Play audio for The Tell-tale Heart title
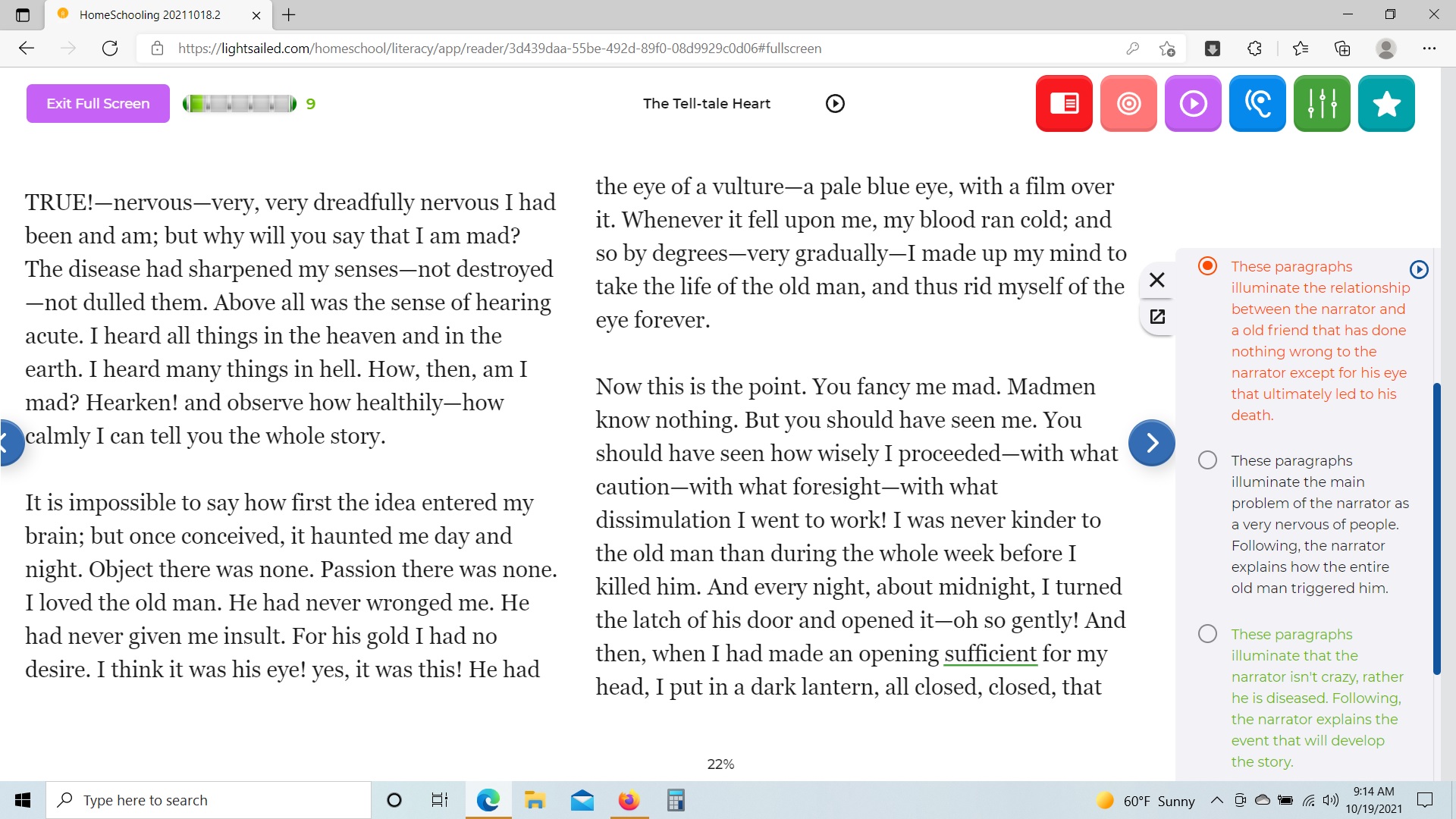Viewport: 1456px width, 819px height. (834, 104)
